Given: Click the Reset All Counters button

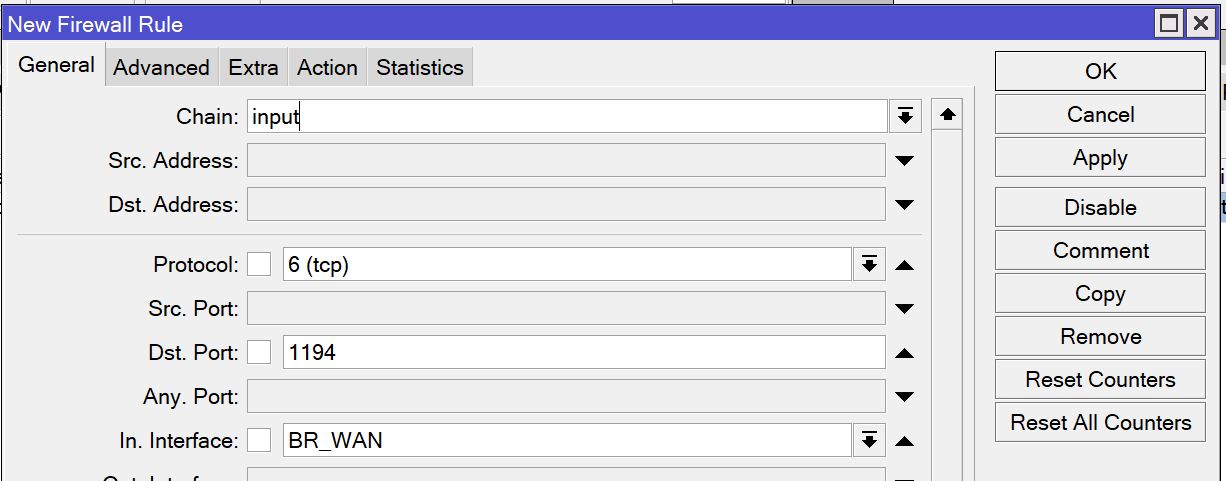Looking at the screenshot, I should [x=1100, y=423].
